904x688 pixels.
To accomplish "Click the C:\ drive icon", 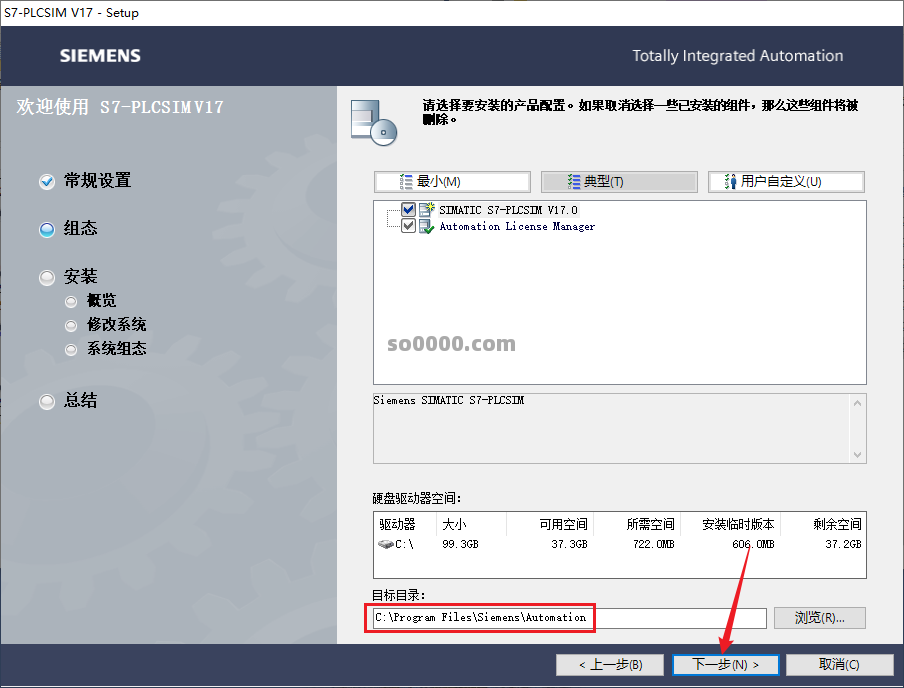I will click(x=385, y=544).
